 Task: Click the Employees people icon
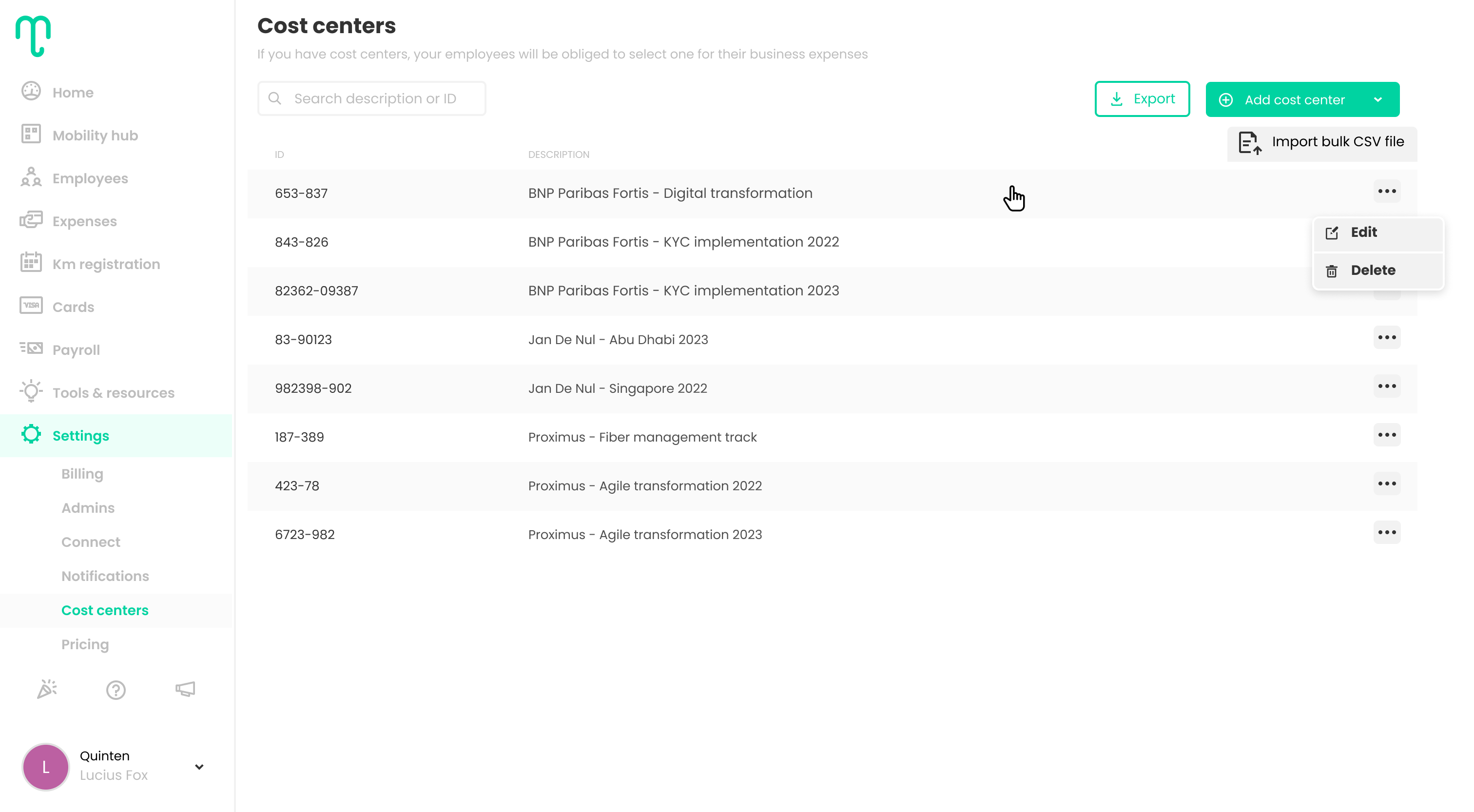(x=31, y=178)
